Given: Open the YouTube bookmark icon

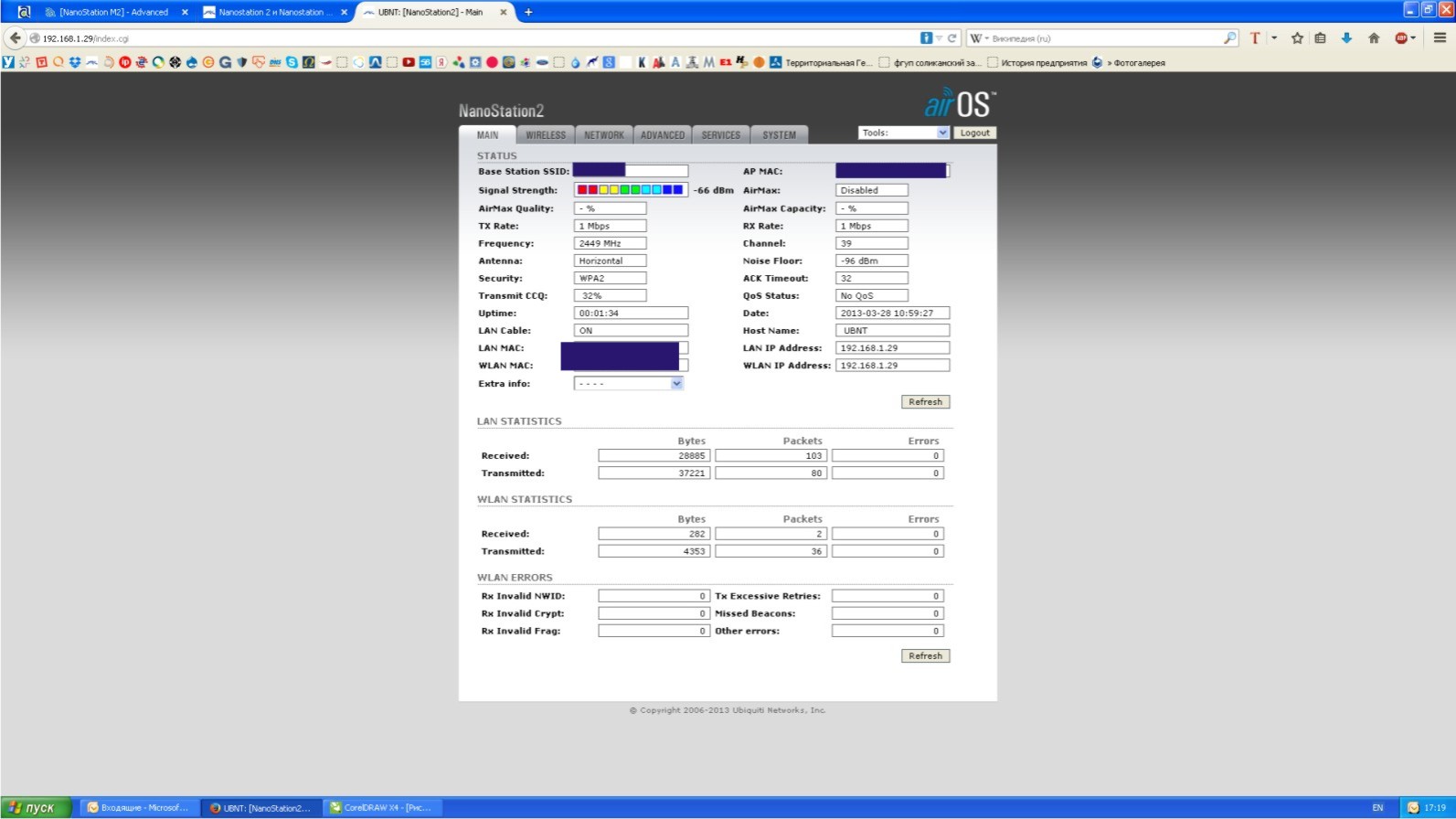Looking at the screenshot, I should 409,62.
